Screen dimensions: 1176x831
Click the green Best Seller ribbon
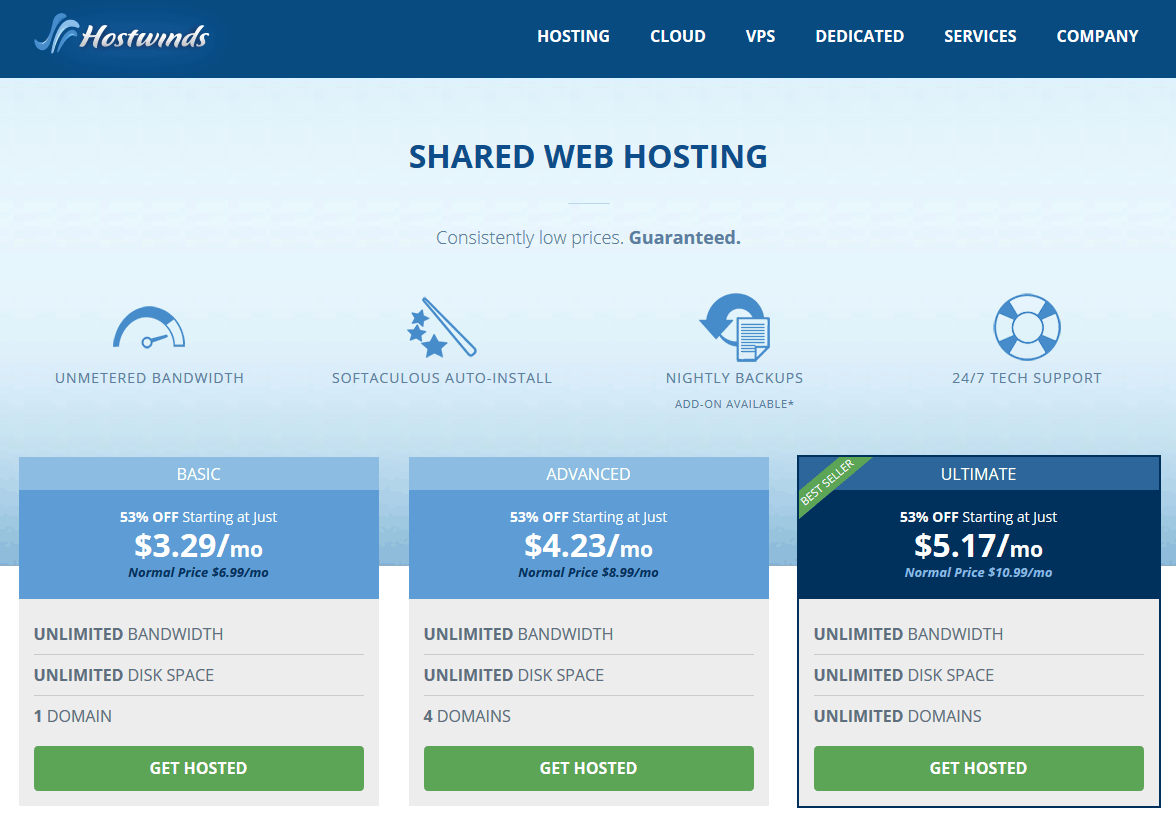[830, 484]
